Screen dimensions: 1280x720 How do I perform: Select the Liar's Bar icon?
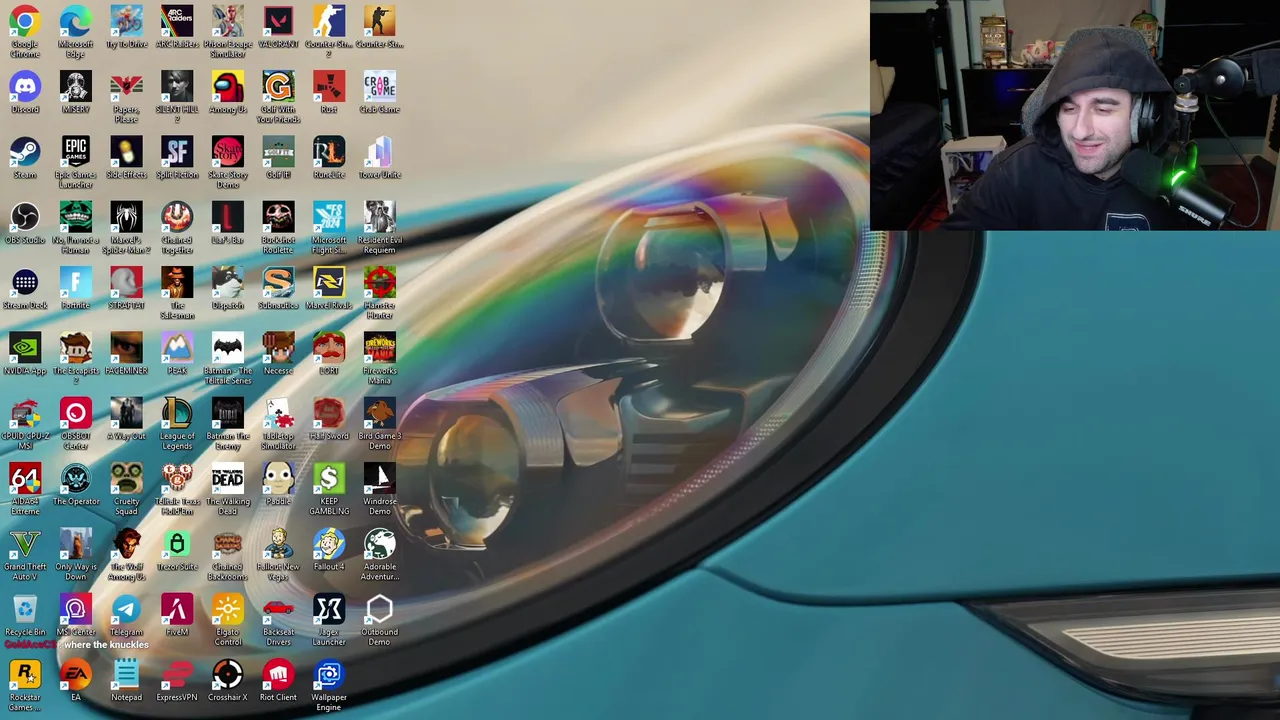pos(228,218)
